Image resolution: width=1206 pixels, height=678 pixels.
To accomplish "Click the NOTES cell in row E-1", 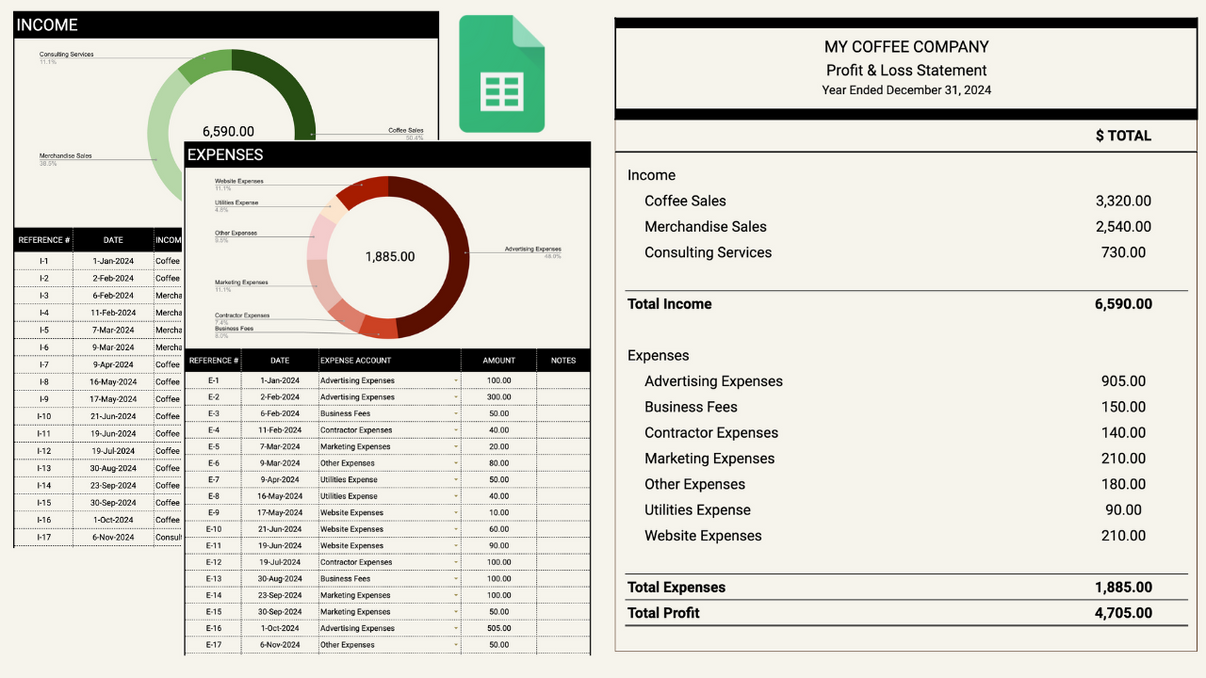I will click(563, 380).
